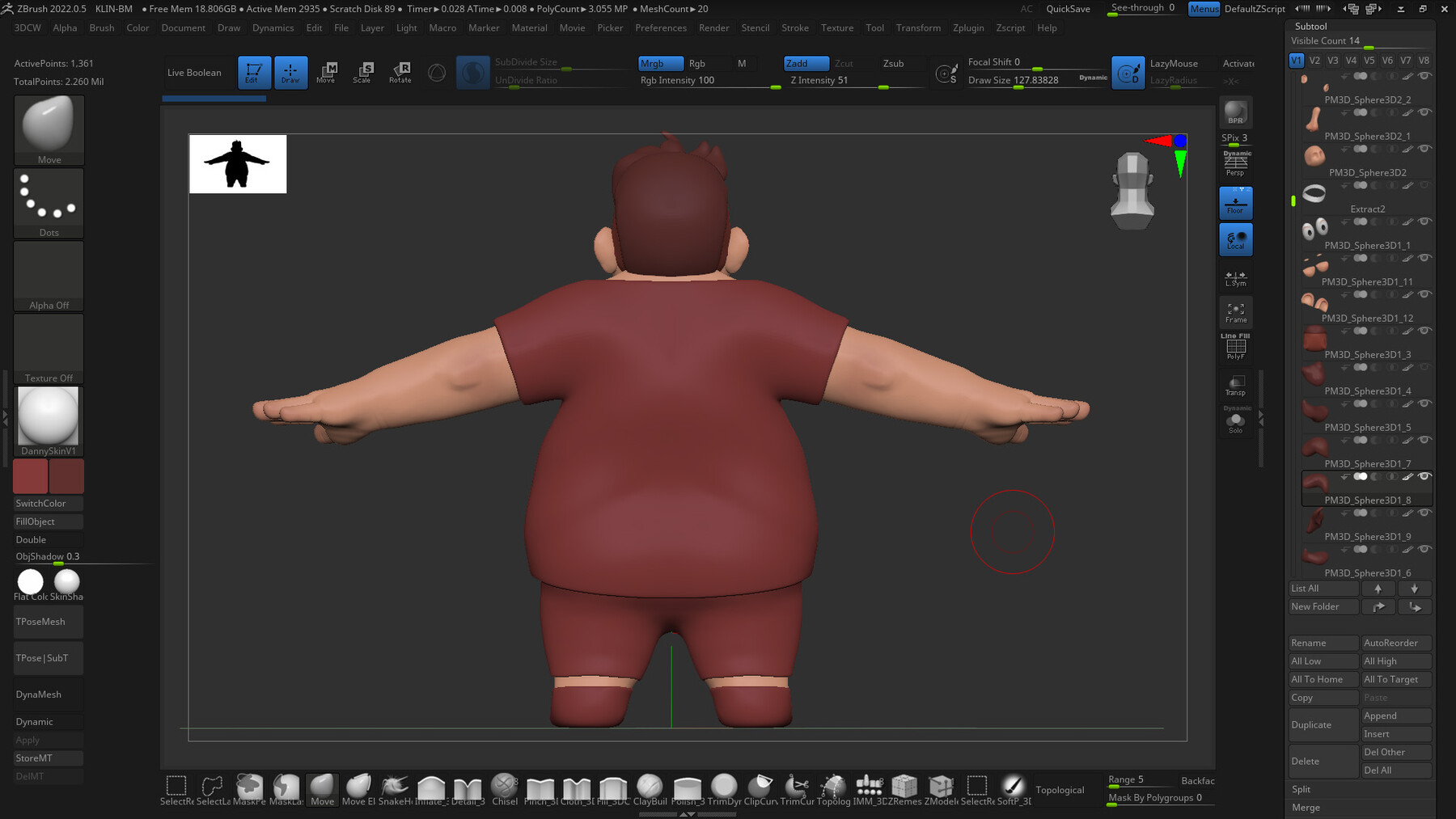
Task: Open the Alpha Off selector
Action: tap(49, 276)
